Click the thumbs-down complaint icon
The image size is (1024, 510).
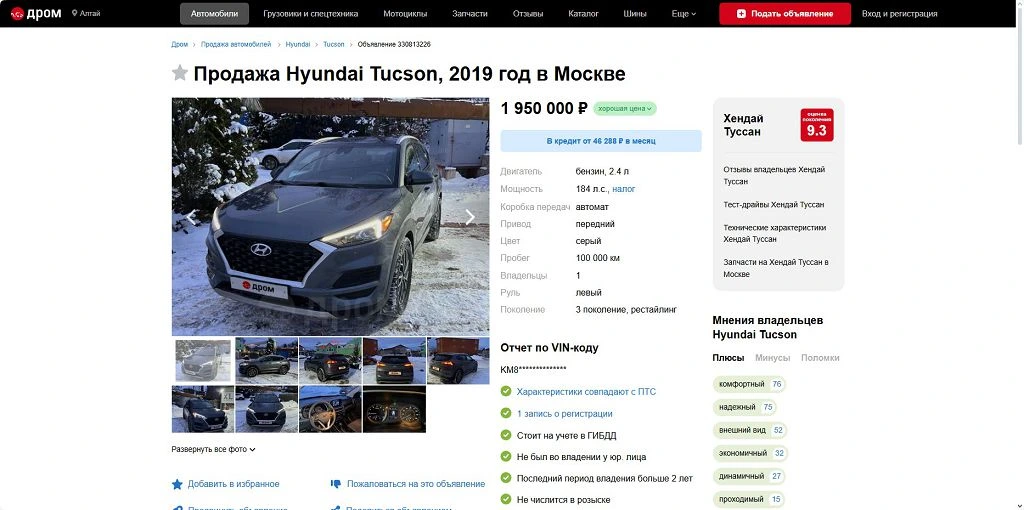click(336, 484)
